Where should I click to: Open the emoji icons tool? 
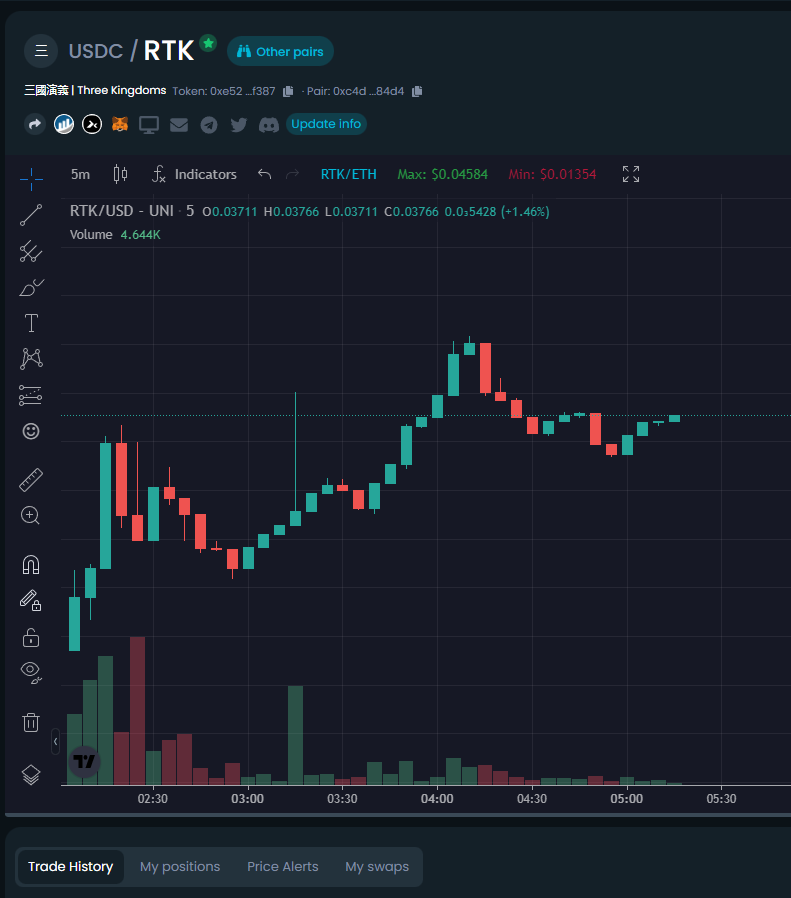pyautogui.click(x=31, y=431)
